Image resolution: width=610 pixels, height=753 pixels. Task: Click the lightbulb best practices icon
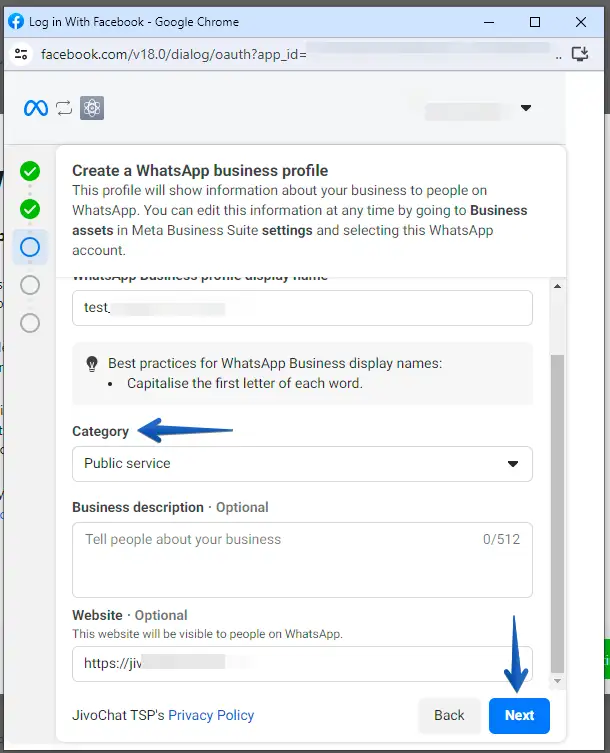(x=93, y=362)
